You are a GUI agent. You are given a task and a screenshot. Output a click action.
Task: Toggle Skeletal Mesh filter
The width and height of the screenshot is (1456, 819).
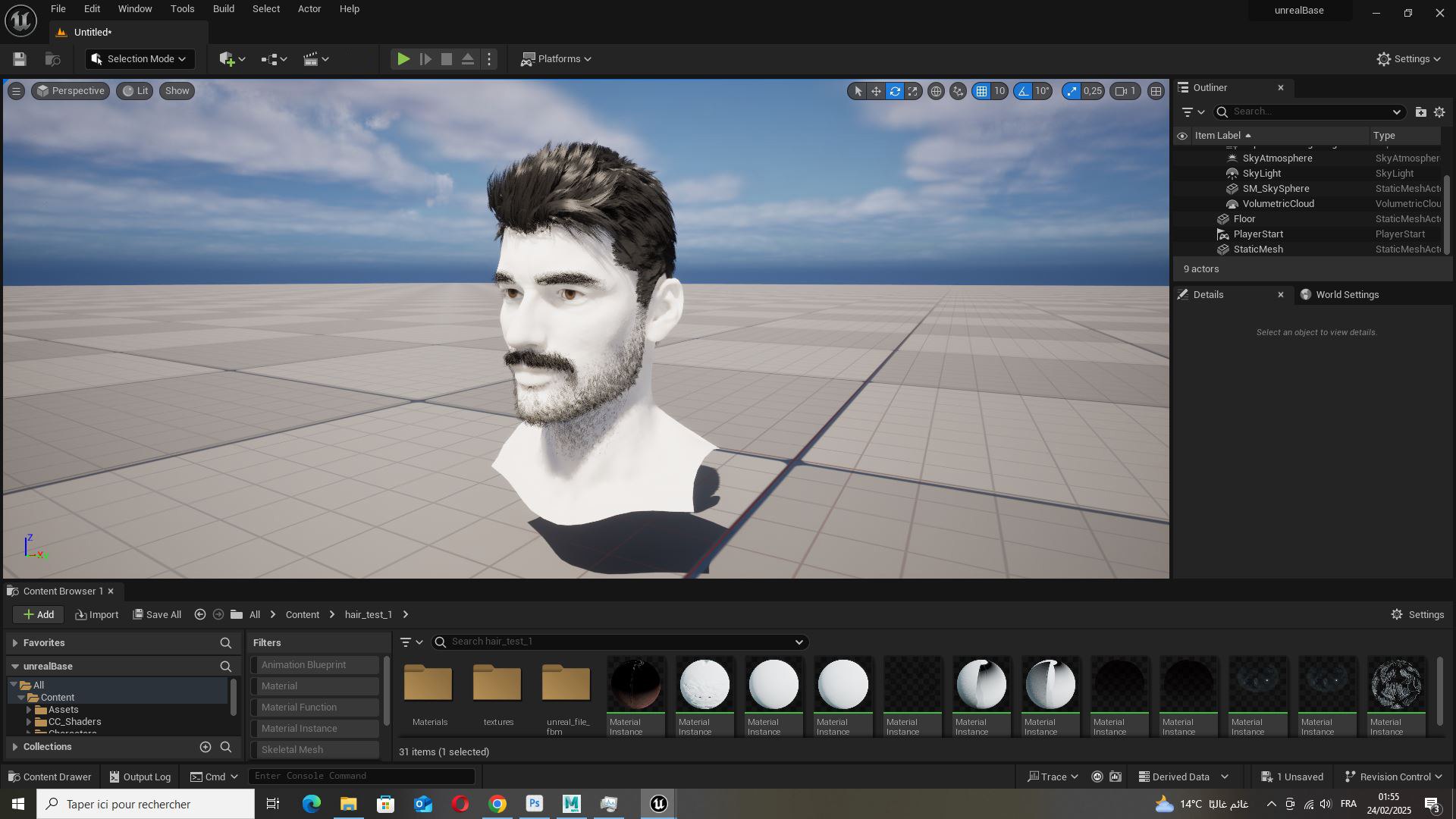(x=315, y=750)
